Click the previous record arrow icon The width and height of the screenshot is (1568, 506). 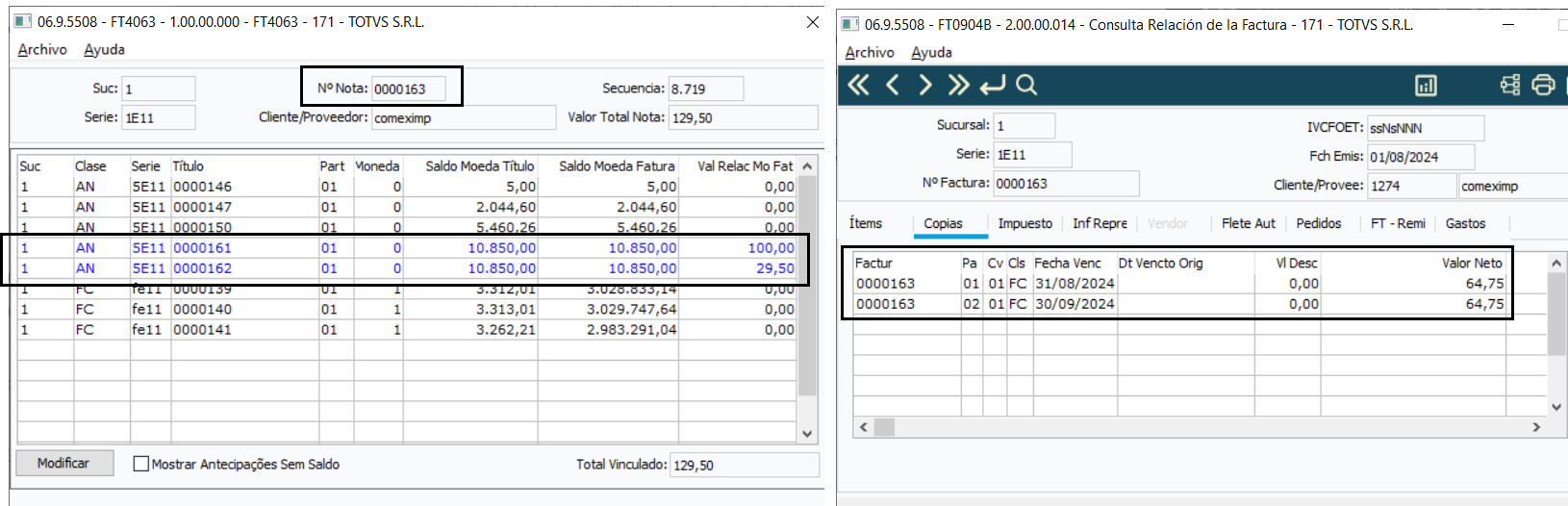[893, 86]
